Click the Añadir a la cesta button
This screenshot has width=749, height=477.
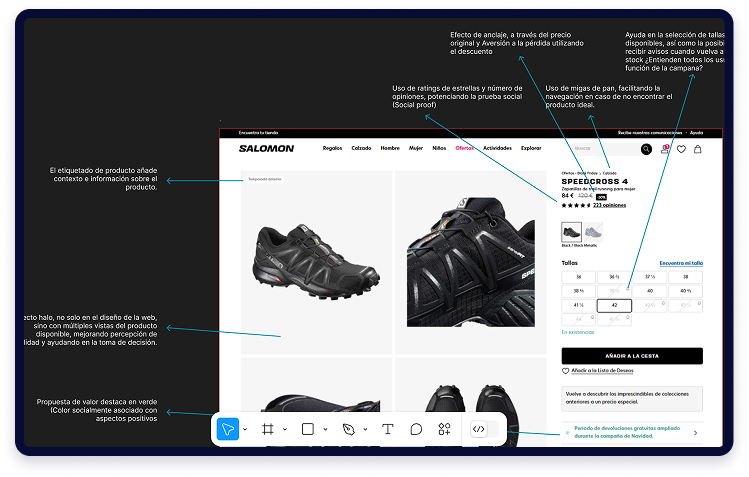pyautogui.click(x=631, y=355)
